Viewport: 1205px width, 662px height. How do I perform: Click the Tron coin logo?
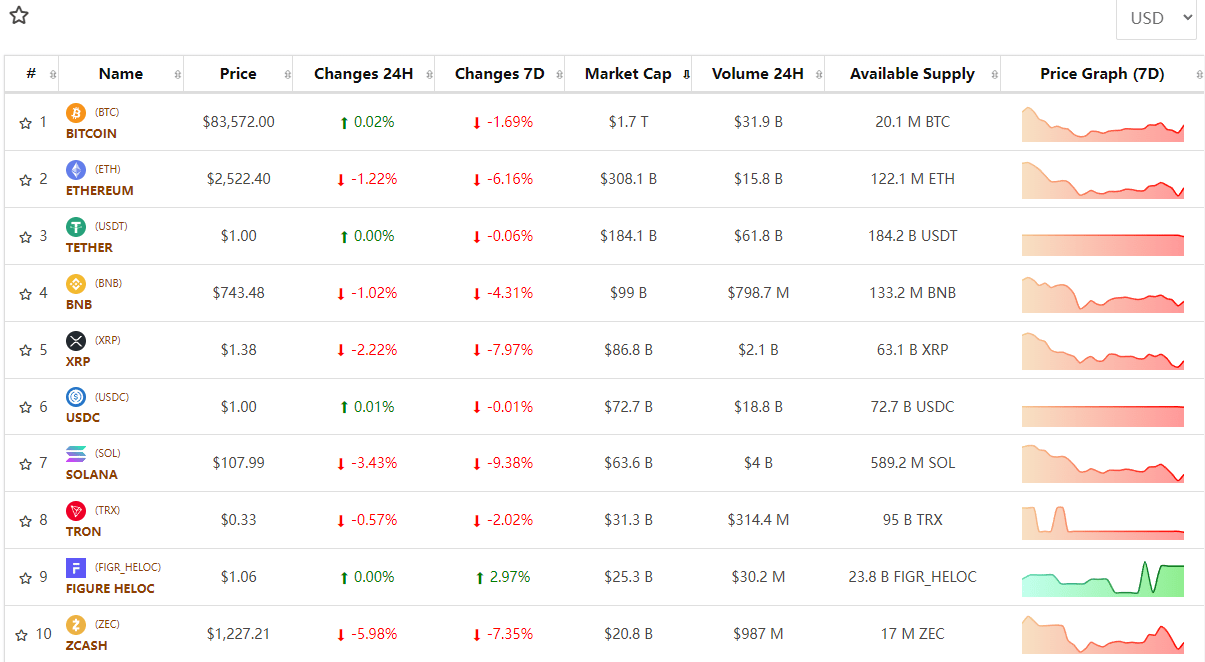[76, 511]
